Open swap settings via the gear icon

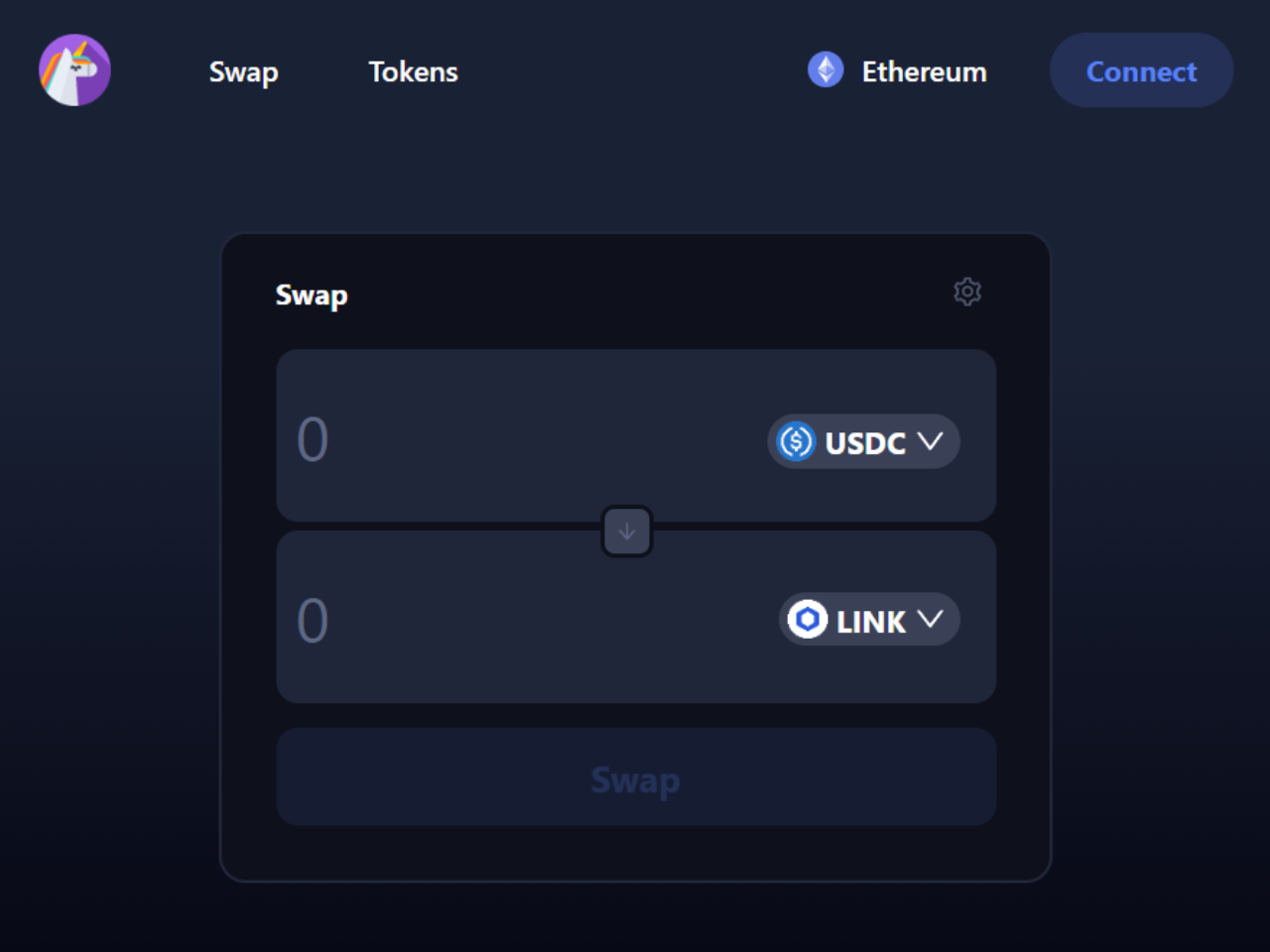(x=967, y=292)
